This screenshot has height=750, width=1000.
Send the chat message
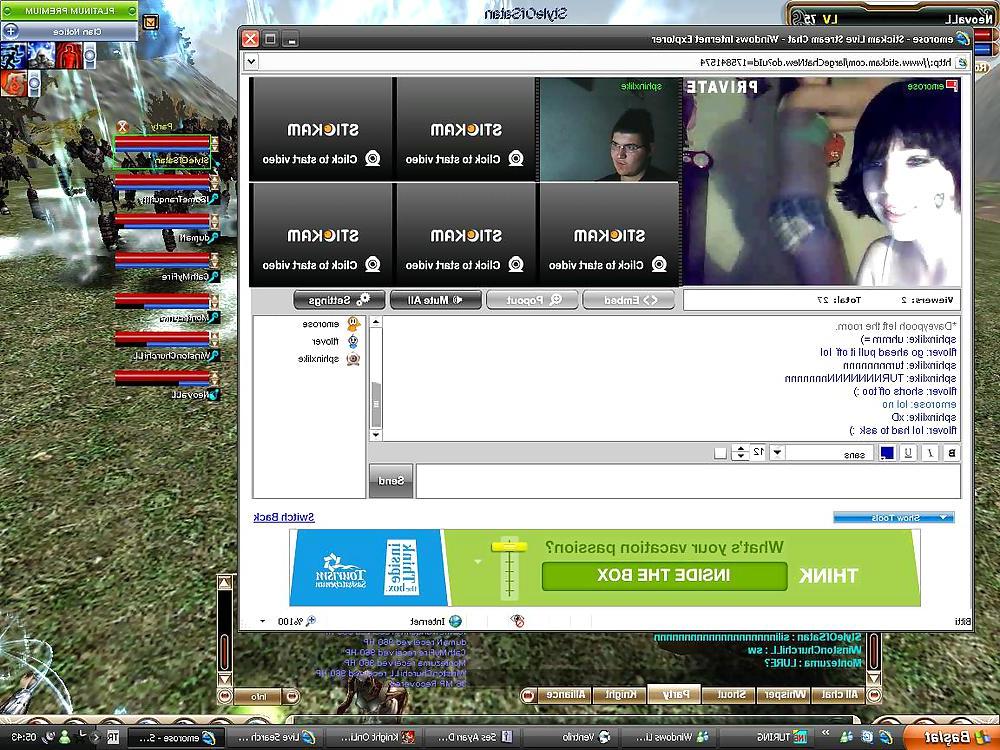point(391,481)
